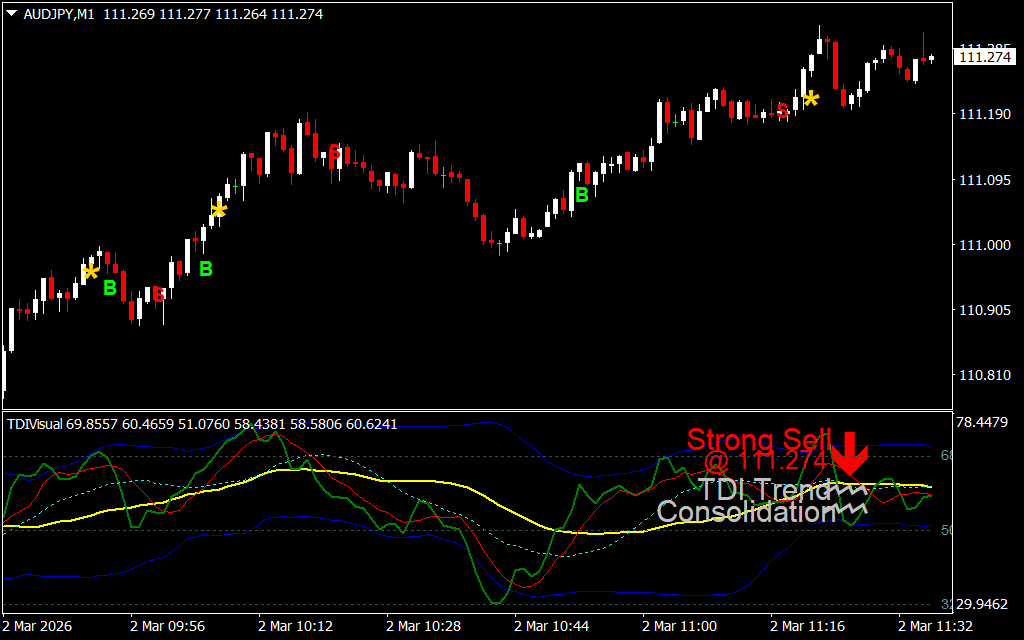
Task: Select the second yellow star signal marker
Action: pyautogui.click(x=219, y=210)
